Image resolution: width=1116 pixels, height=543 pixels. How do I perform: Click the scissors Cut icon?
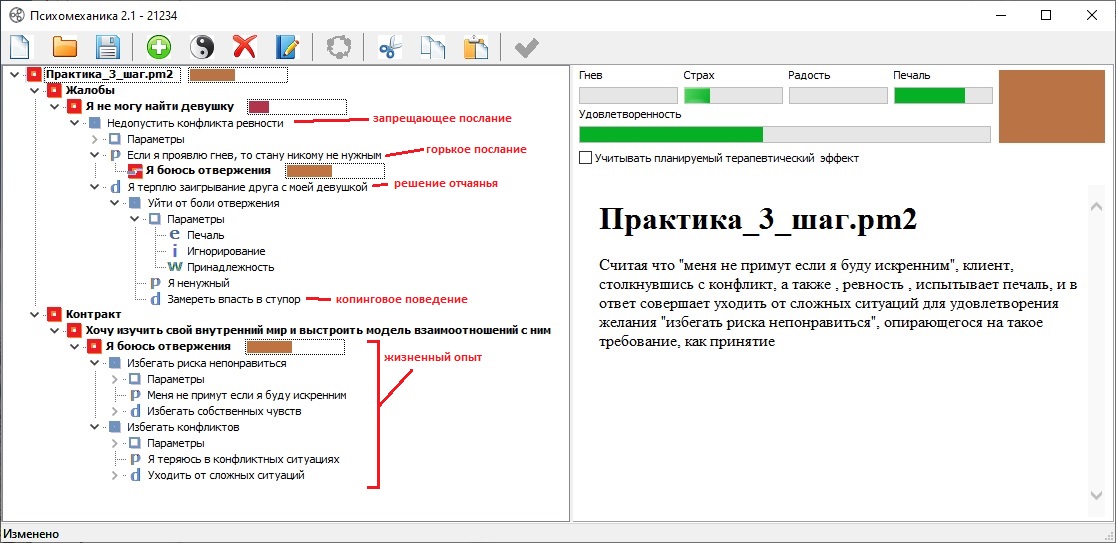[x=389, y=46]
